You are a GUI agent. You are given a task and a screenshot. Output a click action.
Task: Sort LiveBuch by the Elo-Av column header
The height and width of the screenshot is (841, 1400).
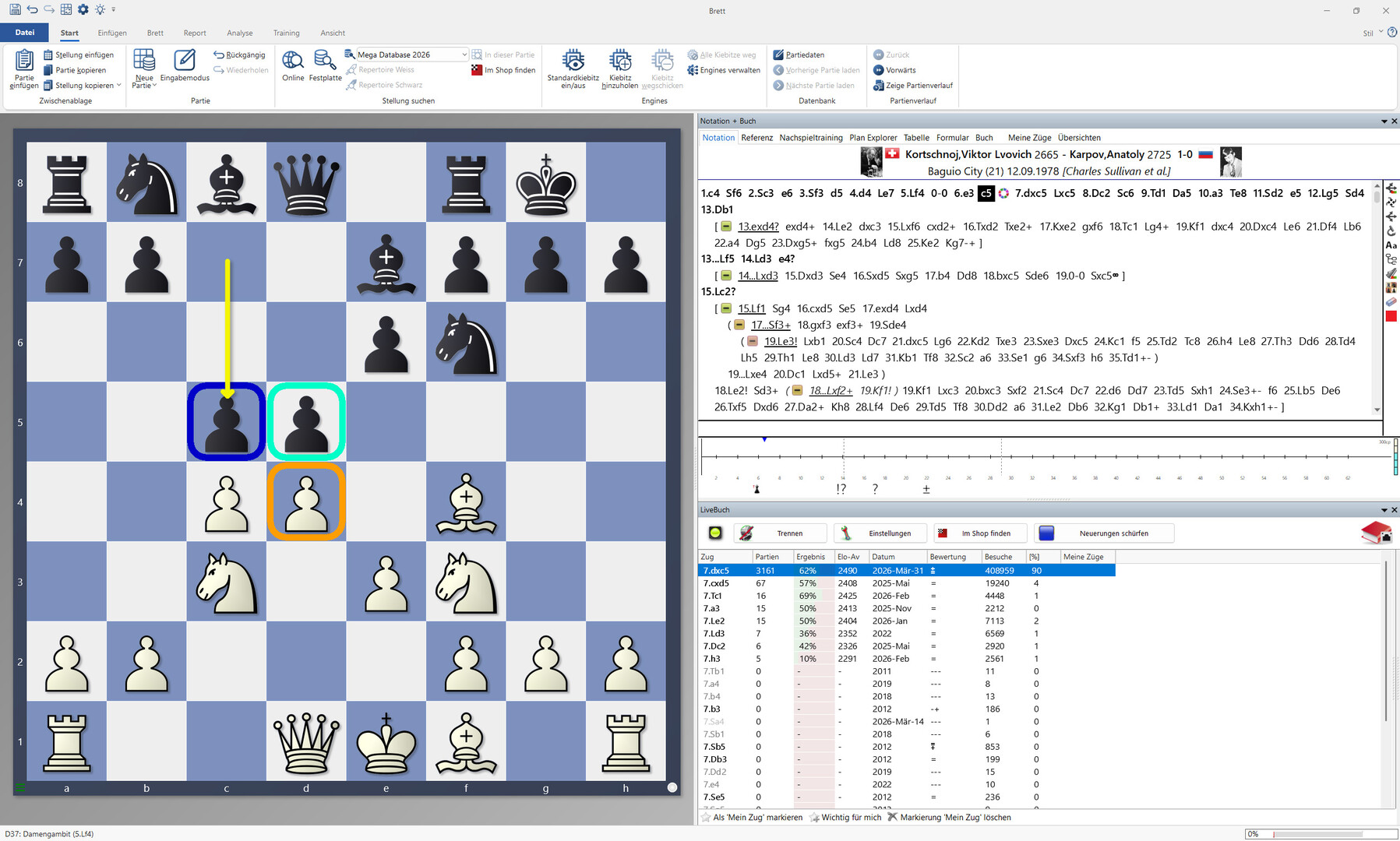coord(851,557)
